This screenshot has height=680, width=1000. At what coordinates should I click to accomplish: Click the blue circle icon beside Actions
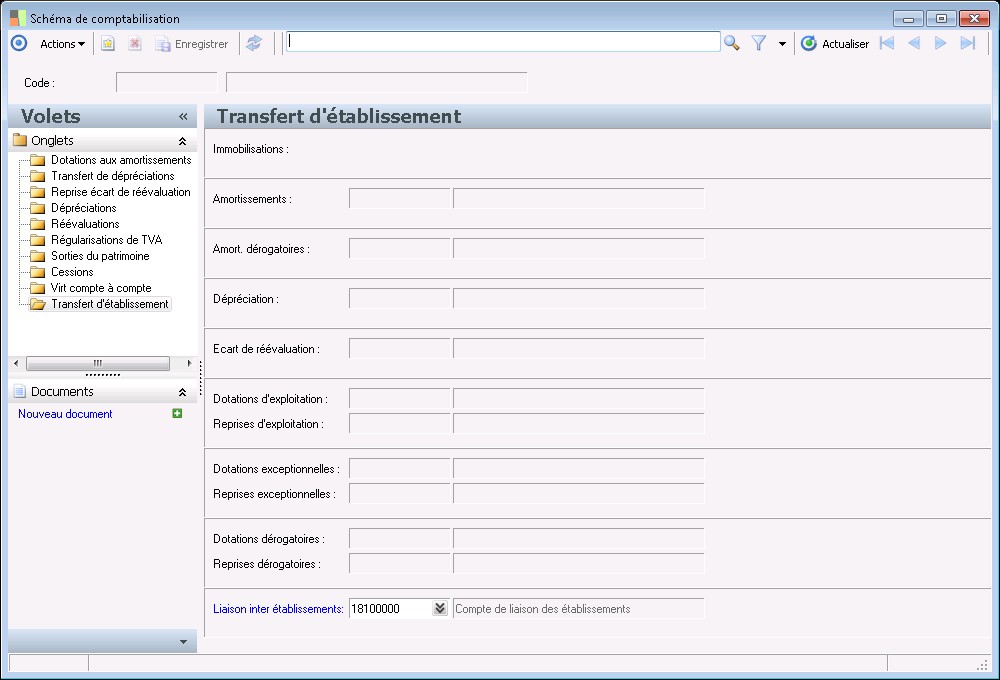point(19,43)
